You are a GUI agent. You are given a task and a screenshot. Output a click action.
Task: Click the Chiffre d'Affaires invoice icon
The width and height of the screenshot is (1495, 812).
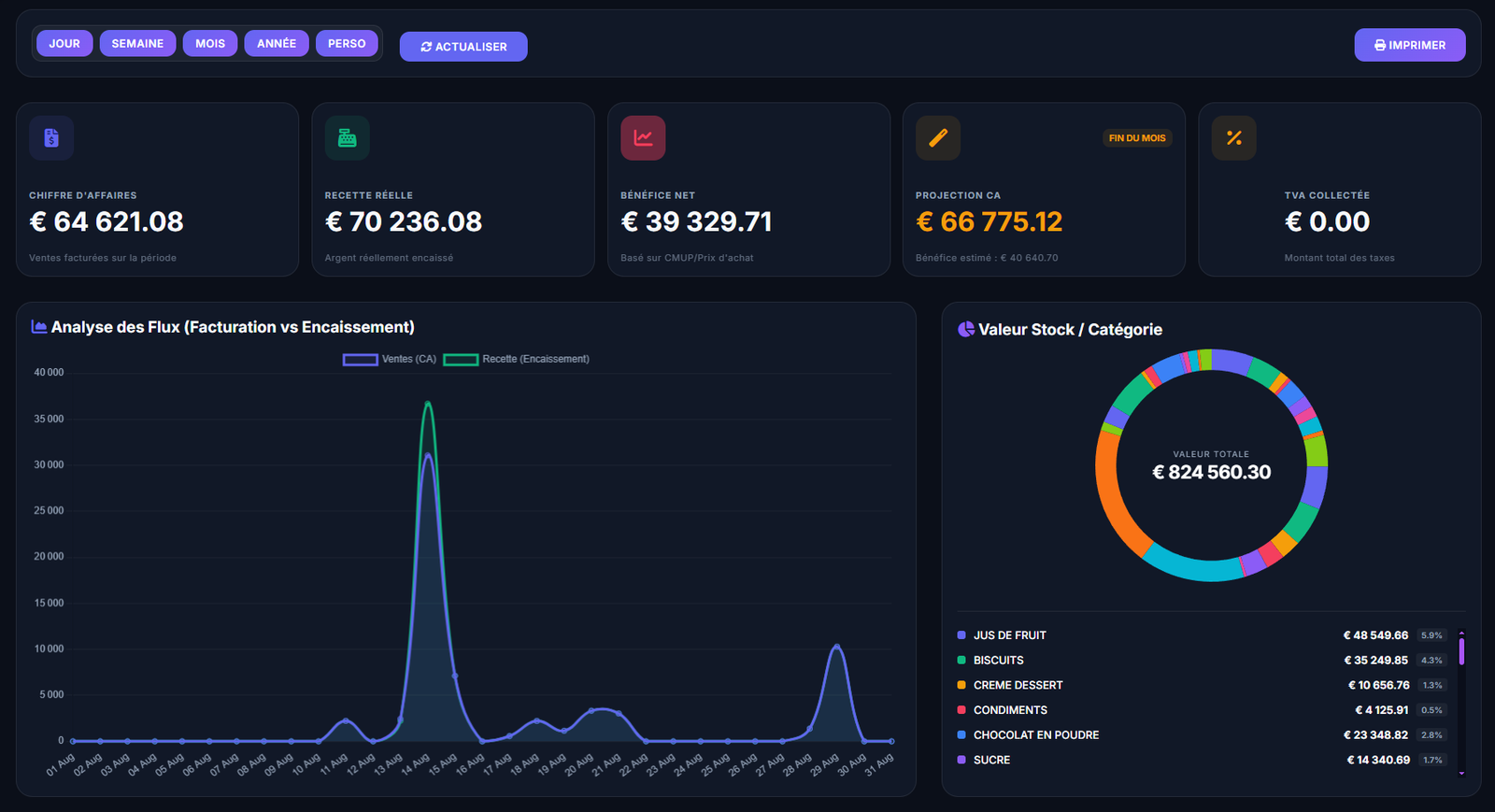click(51, 137)
